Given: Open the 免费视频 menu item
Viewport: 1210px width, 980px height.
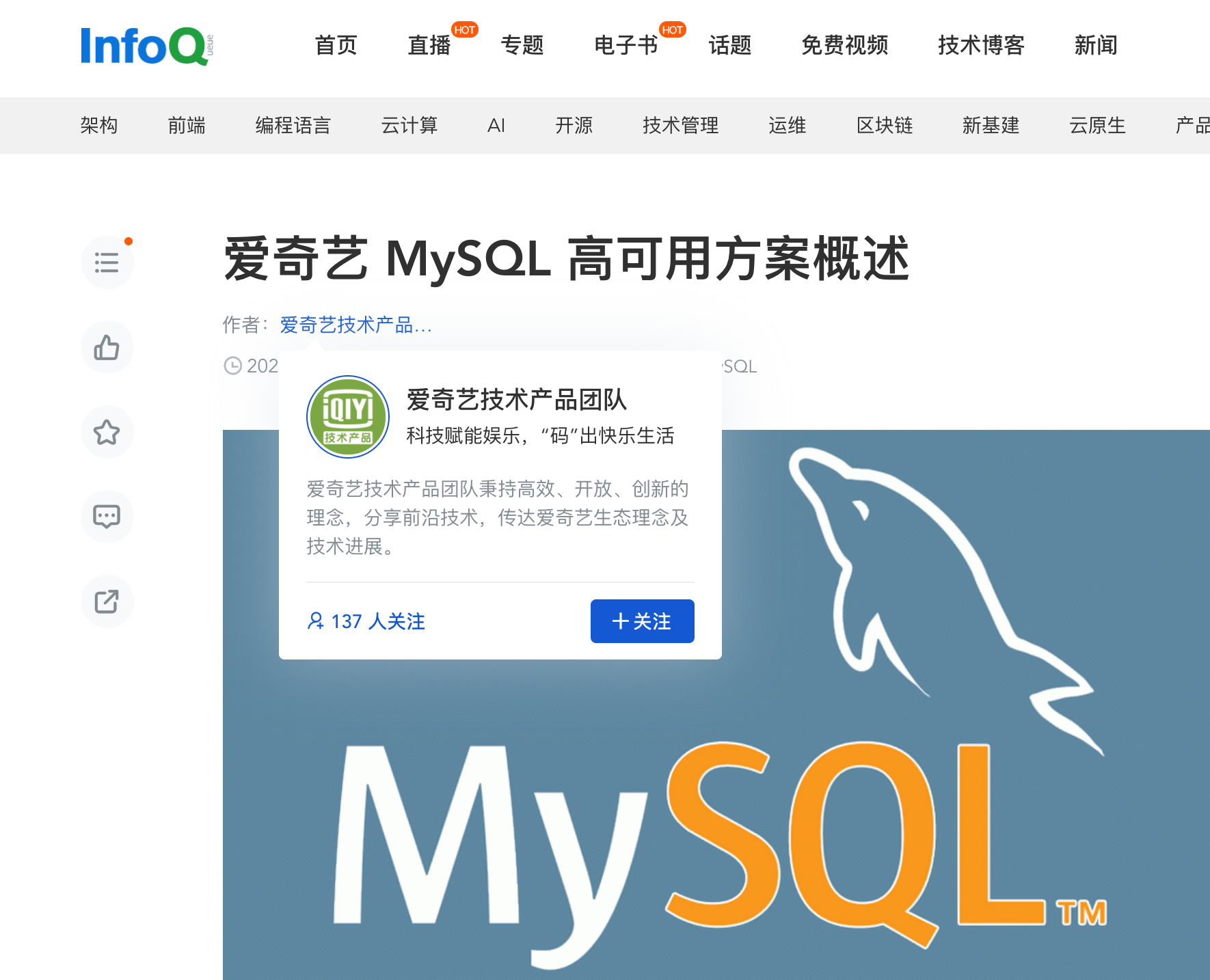Looking at the screenshot, I should pos(844,45).
